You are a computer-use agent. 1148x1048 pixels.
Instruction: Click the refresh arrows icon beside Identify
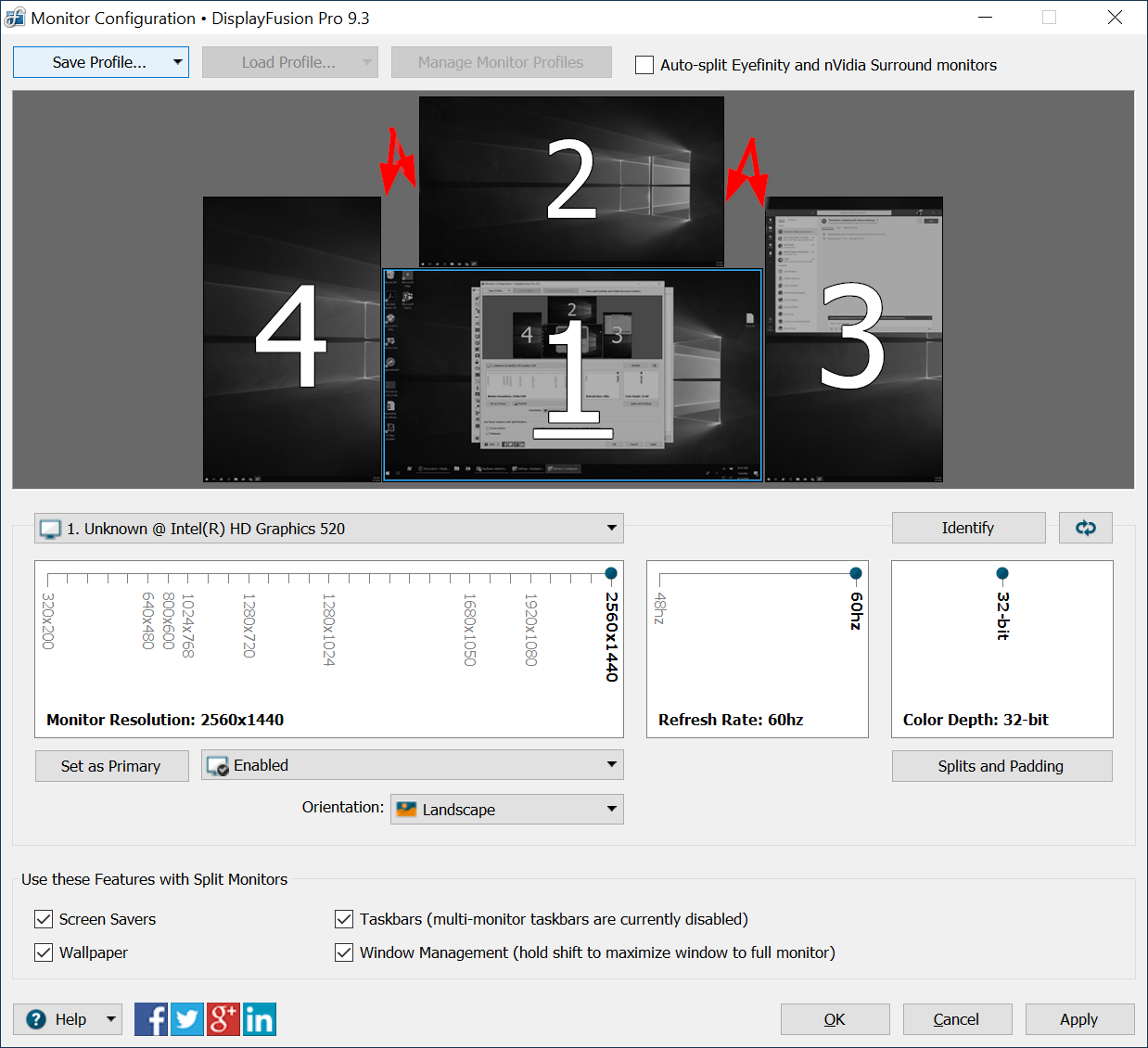(x=1085, y=528)
